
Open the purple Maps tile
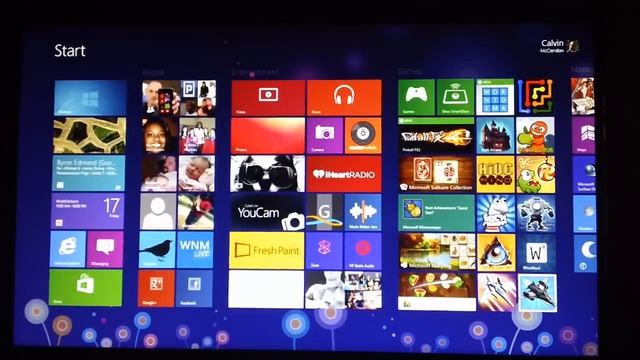[584, 135]
